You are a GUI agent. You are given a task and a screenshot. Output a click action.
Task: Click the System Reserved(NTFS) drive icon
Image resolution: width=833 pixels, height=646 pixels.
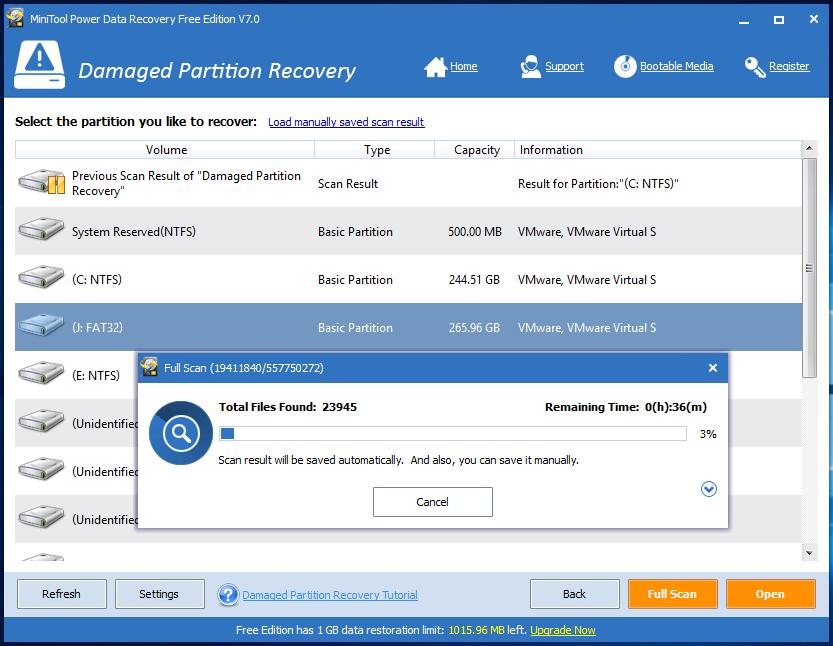[41, 231]
